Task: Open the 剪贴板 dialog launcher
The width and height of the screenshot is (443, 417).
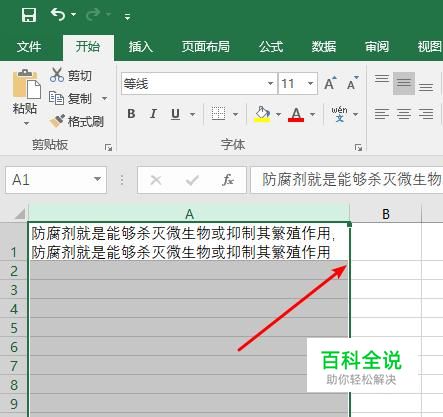Action: pos(108,147)
